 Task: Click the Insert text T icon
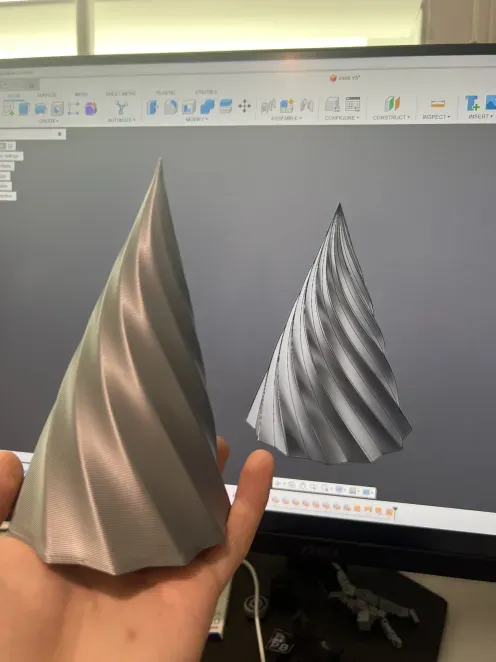pyautogui.click(x=472, y=103)
